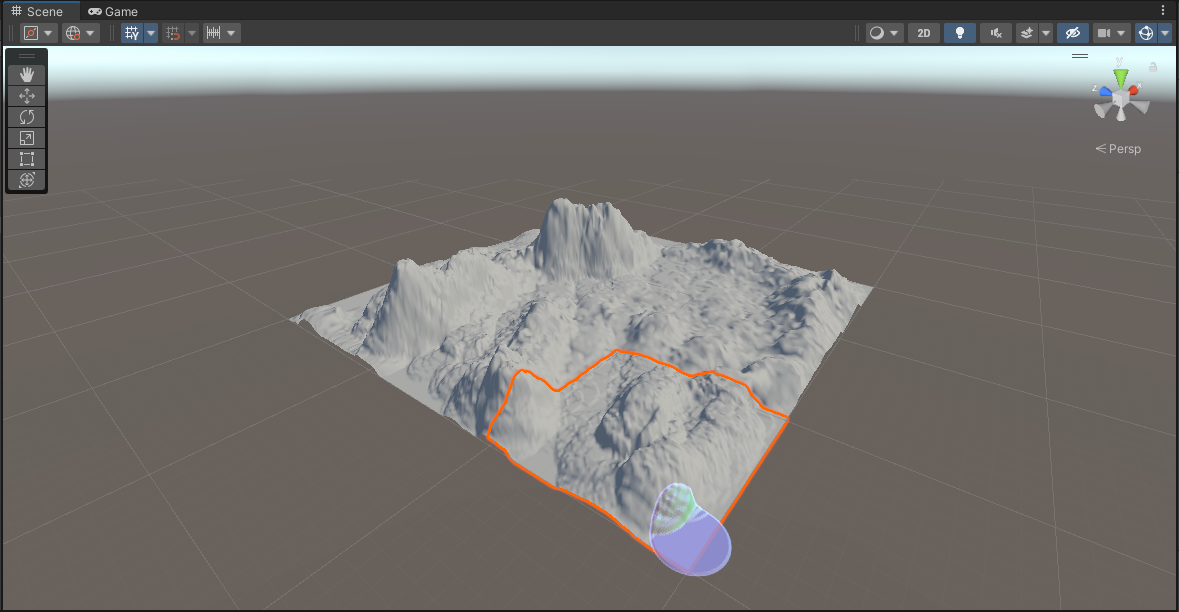
Task: Click the 2D view mode button
Action: click(x=923, y=33)
